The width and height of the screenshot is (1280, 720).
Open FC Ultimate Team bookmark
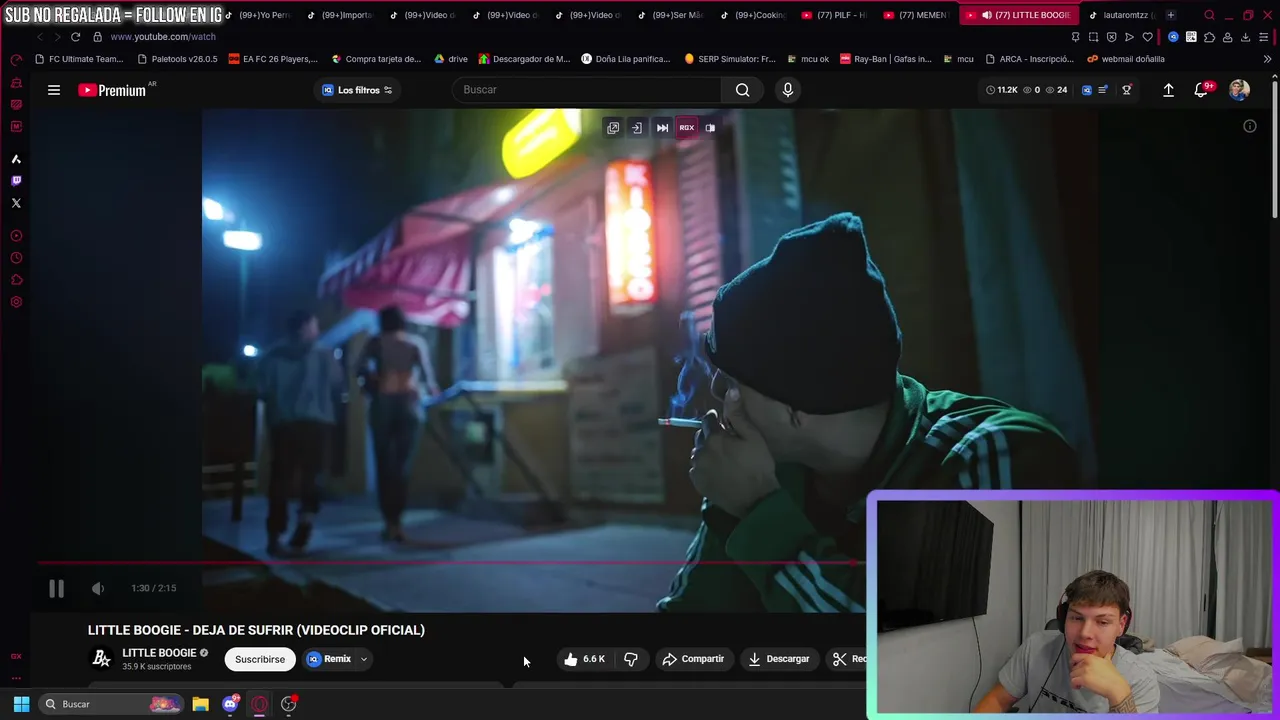point(79,59)
